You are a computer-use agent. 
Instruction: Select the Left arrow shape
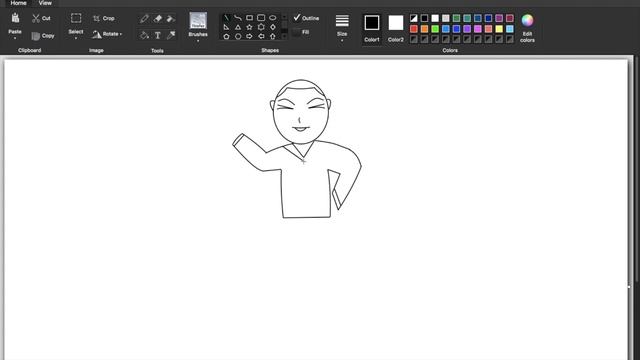[261, 36]
